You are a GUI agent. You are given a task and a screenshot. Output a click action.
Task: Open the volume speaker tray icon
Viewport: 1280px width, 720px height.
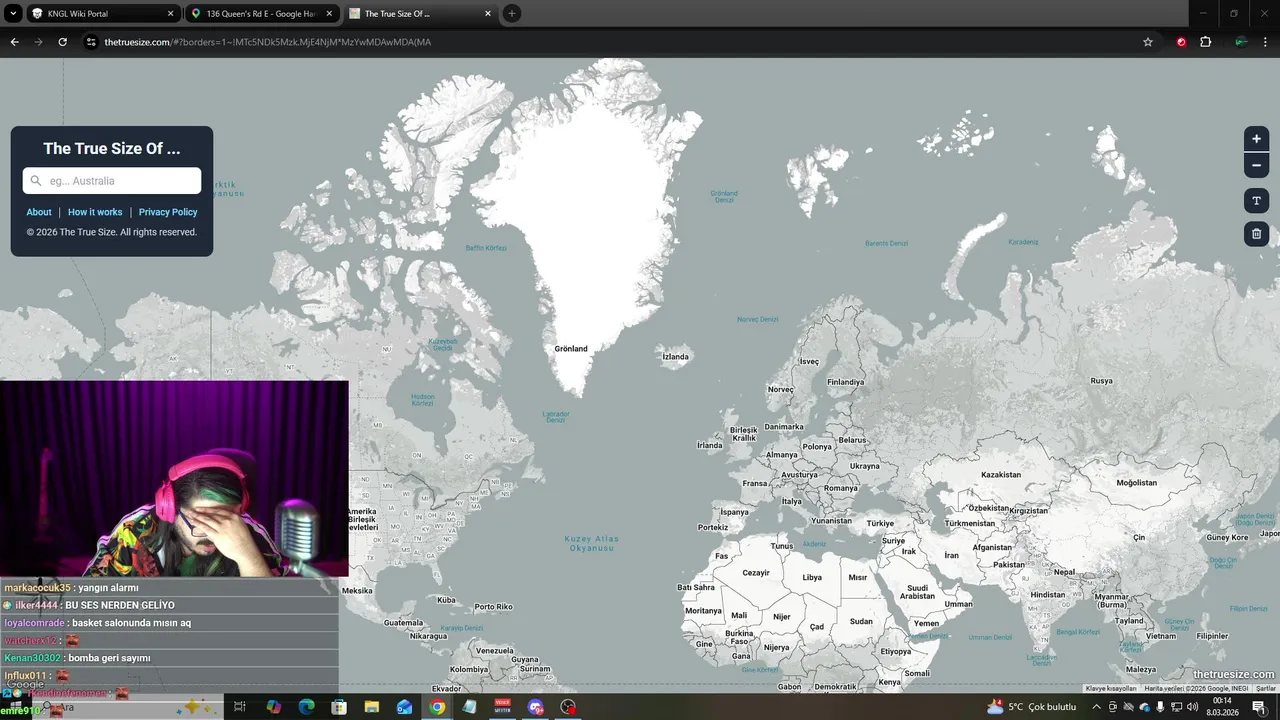pos(1192,707)
